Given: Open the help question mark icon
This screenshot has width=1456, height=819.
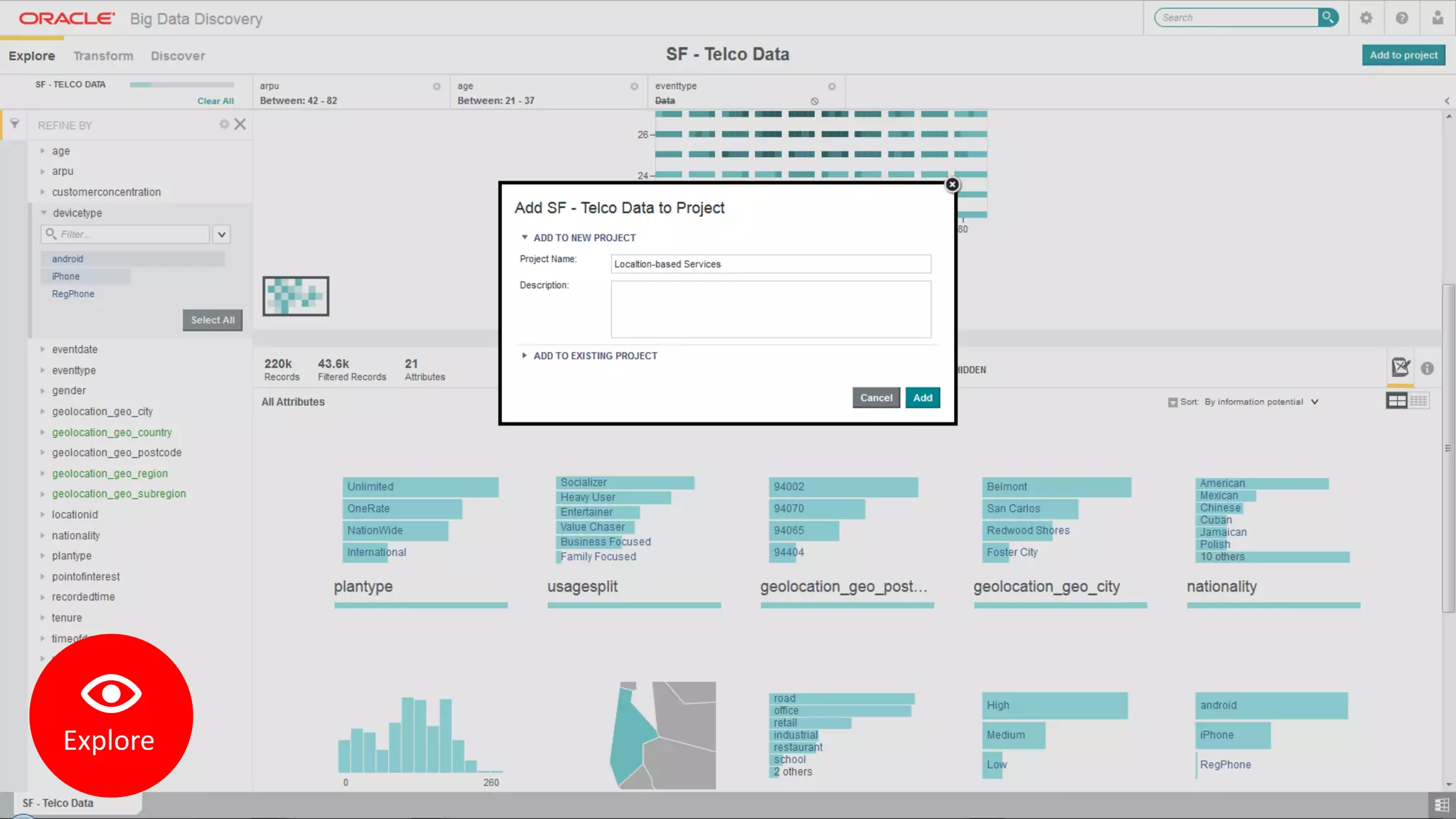Looking at the screenshot, I should coord(1401,18).
